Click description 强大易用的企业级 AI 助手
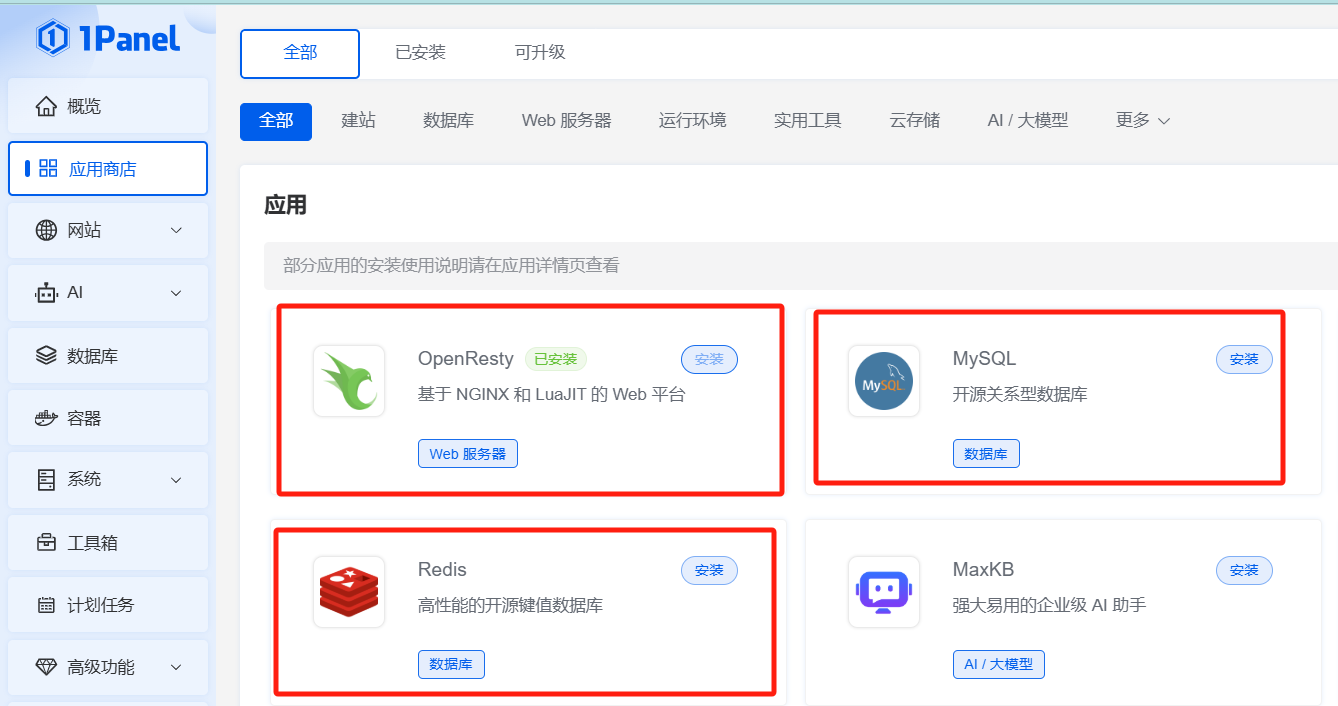This screenshot has height=706, width=1338. [1049, 606]
